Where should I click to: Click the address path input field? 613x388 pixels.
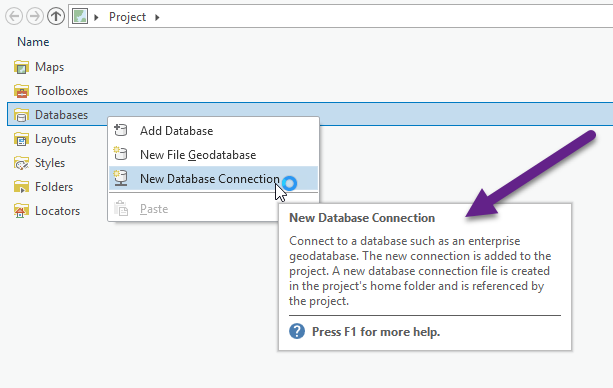coord(340,16)
